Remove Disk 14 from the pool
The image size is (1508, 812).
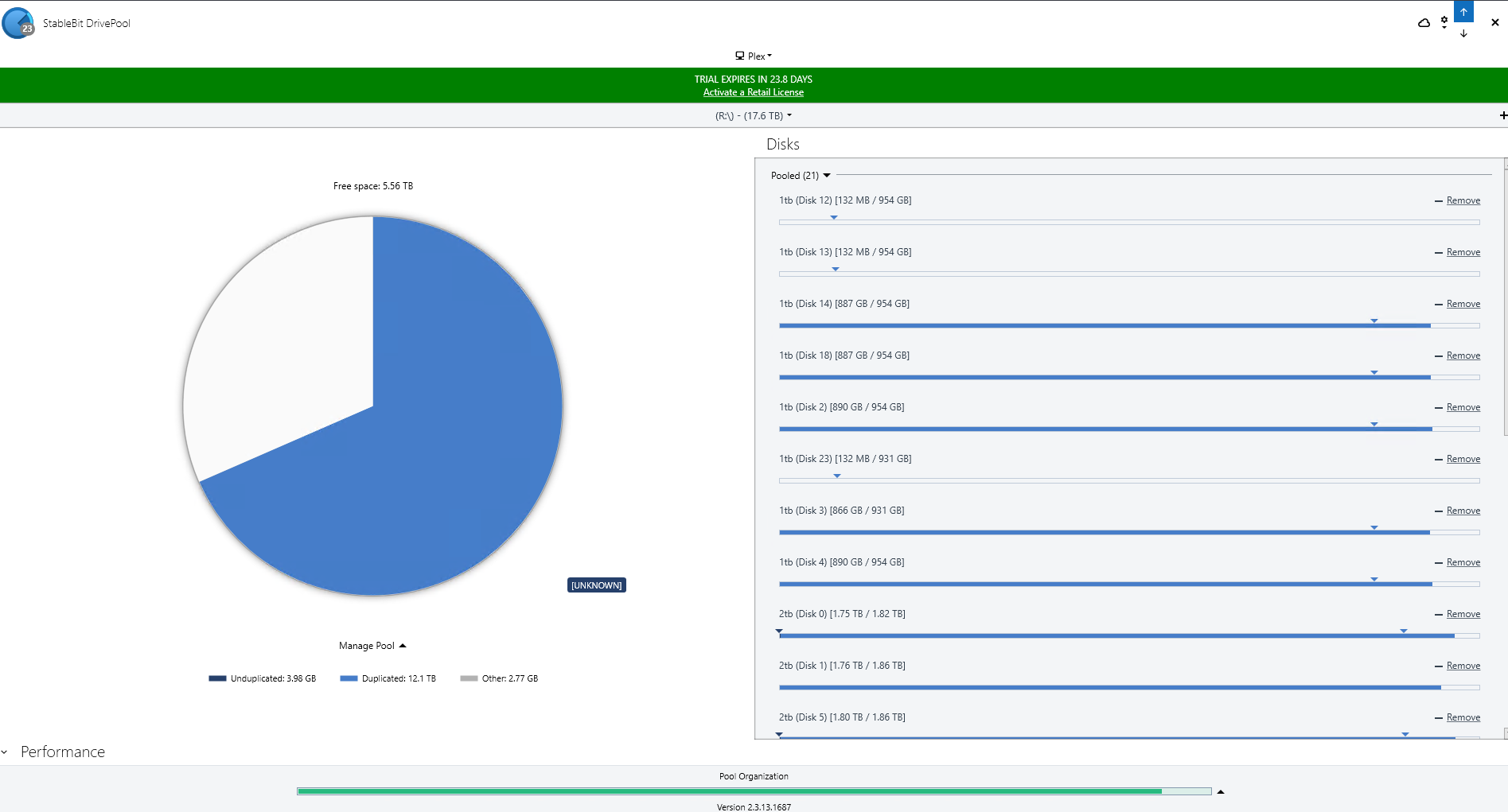point(1463,304)
